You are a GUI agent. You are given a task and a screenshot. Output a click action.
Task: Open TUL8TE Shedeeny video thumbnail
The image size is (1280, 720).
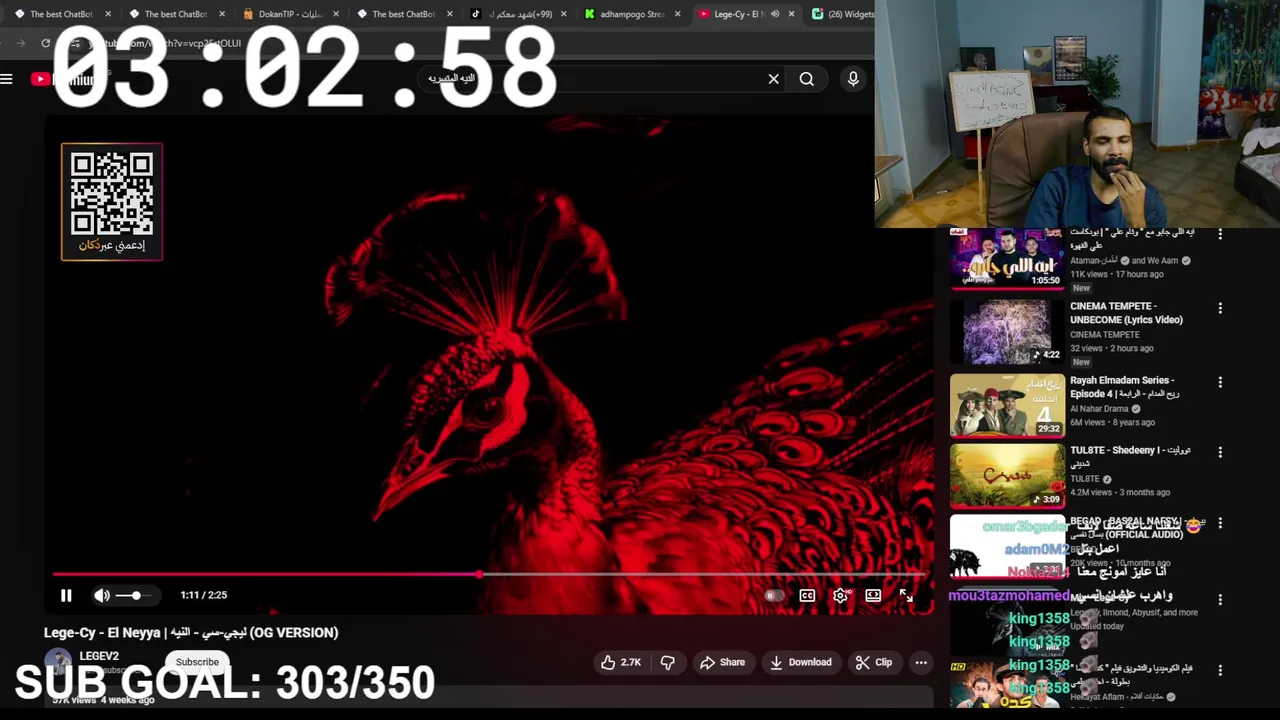(1007, 475)
